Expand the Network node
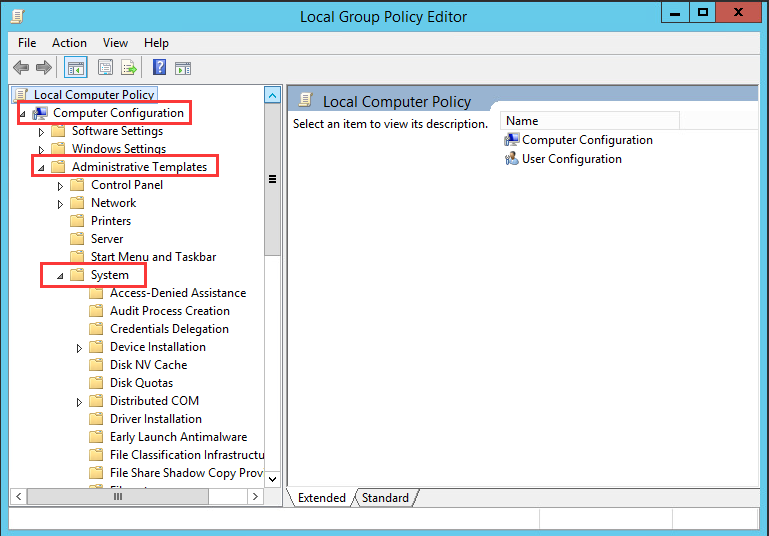The width and height of the screenshot is (769, 536). pos(60,204)
